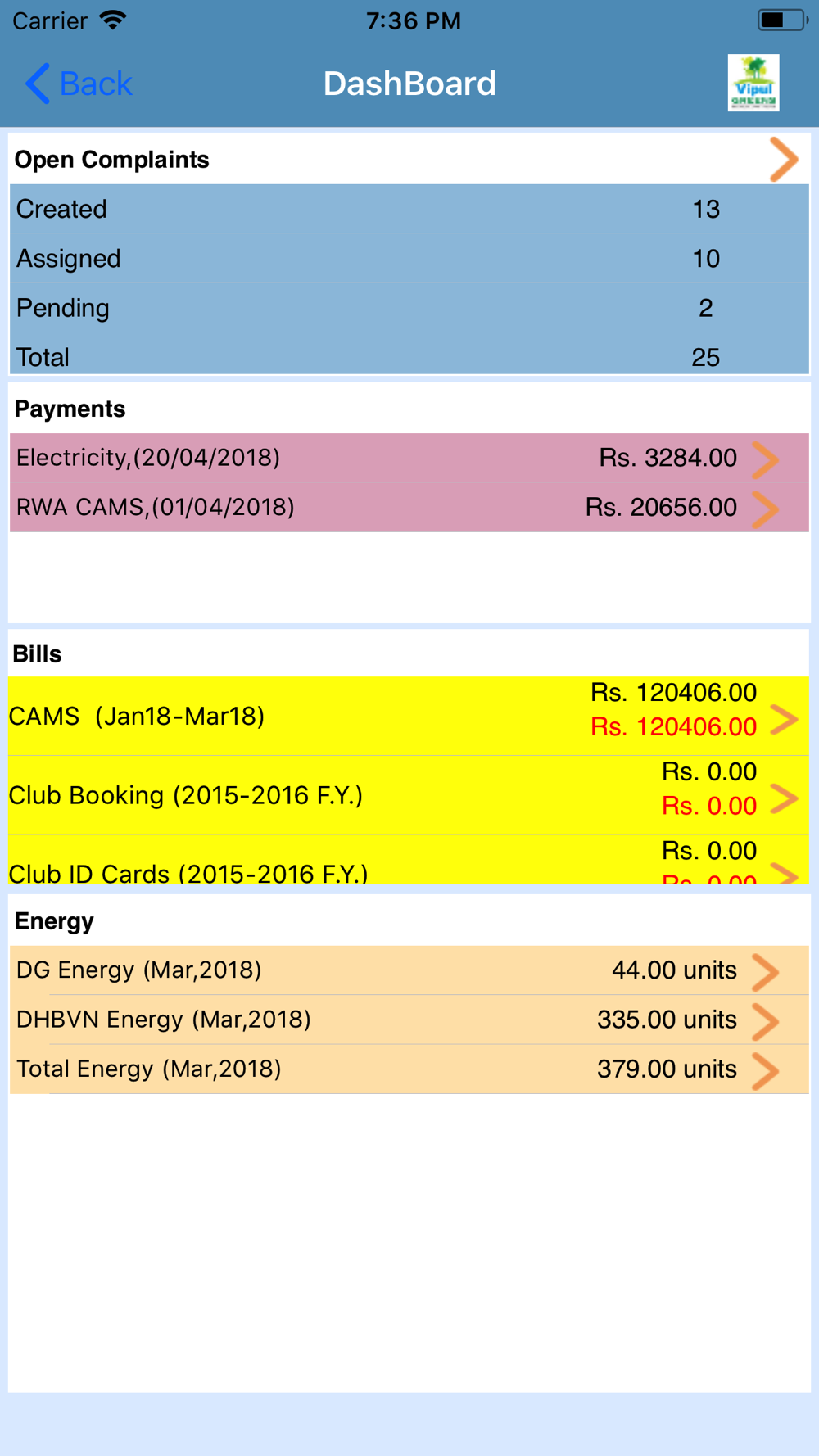819x1456 pixels.
Task: Click the Rs. 20656.00 amount
Action: 662,508
